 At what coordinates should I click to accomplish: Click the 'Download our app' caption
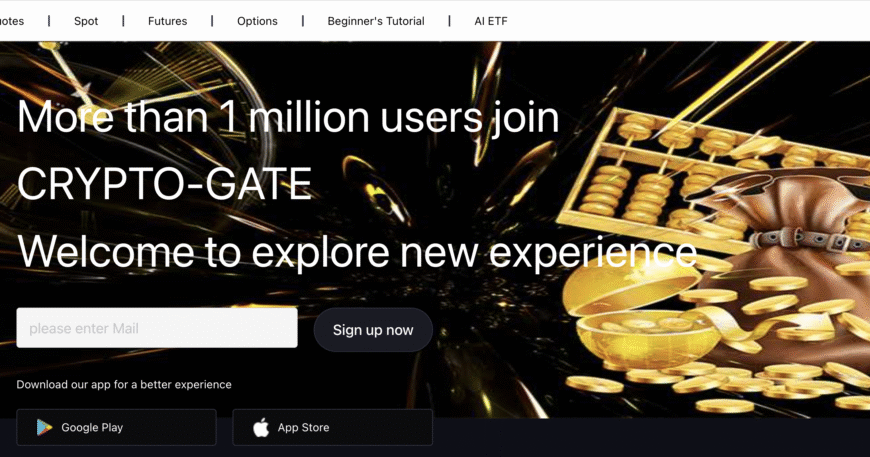pos(124,384)
